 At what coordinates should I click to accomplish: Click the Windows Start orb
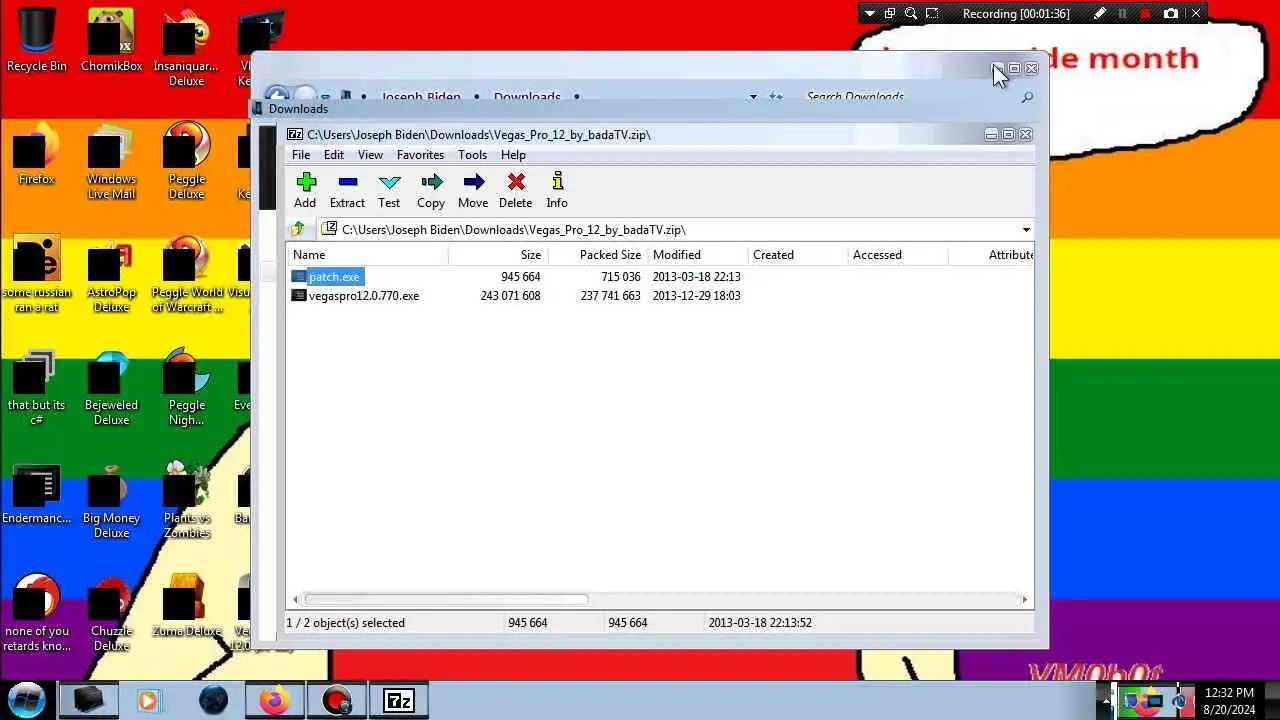pos(27,700)
